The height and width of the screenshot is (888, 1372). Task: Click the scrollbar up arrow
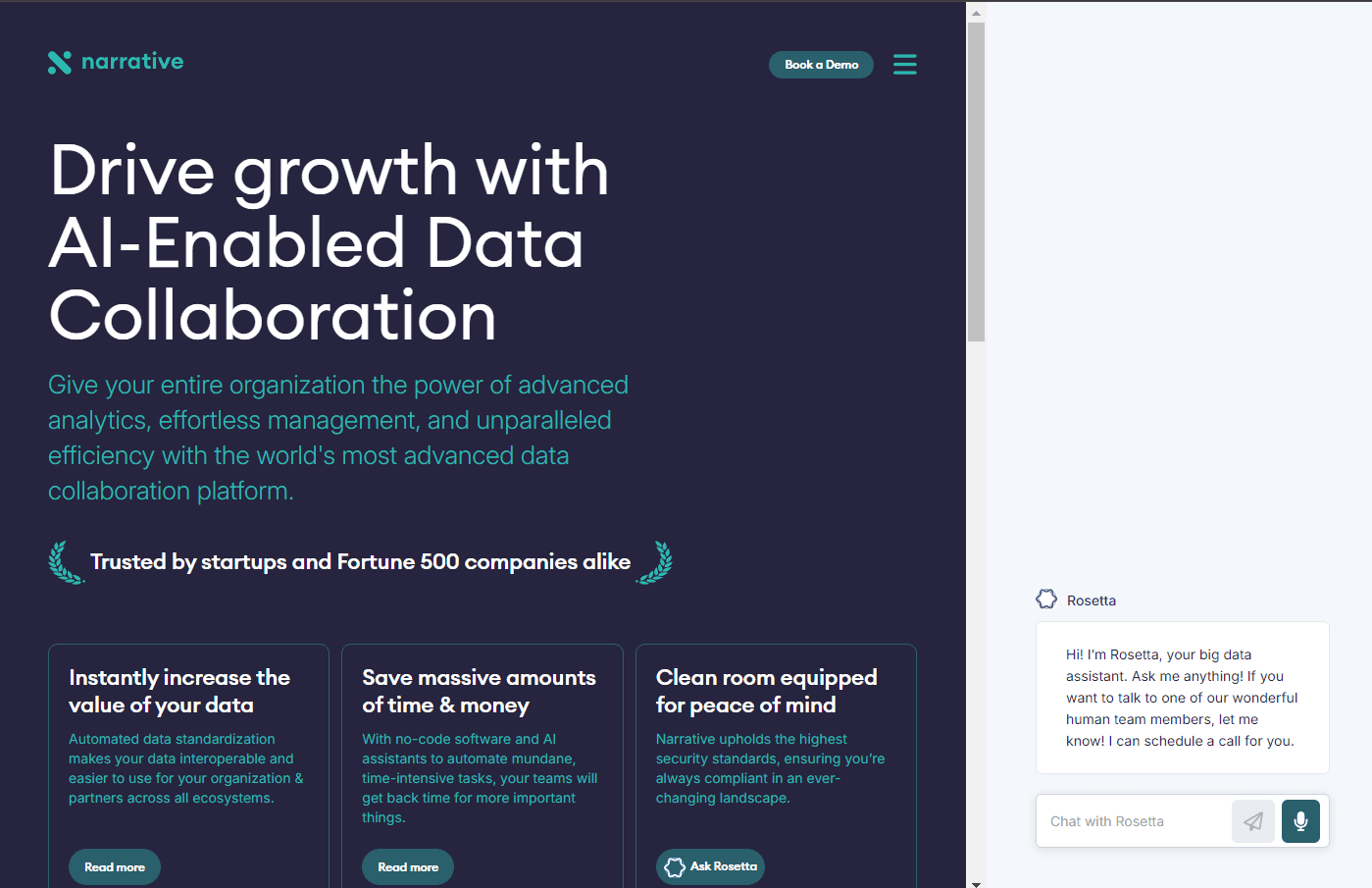pos(976,13)
